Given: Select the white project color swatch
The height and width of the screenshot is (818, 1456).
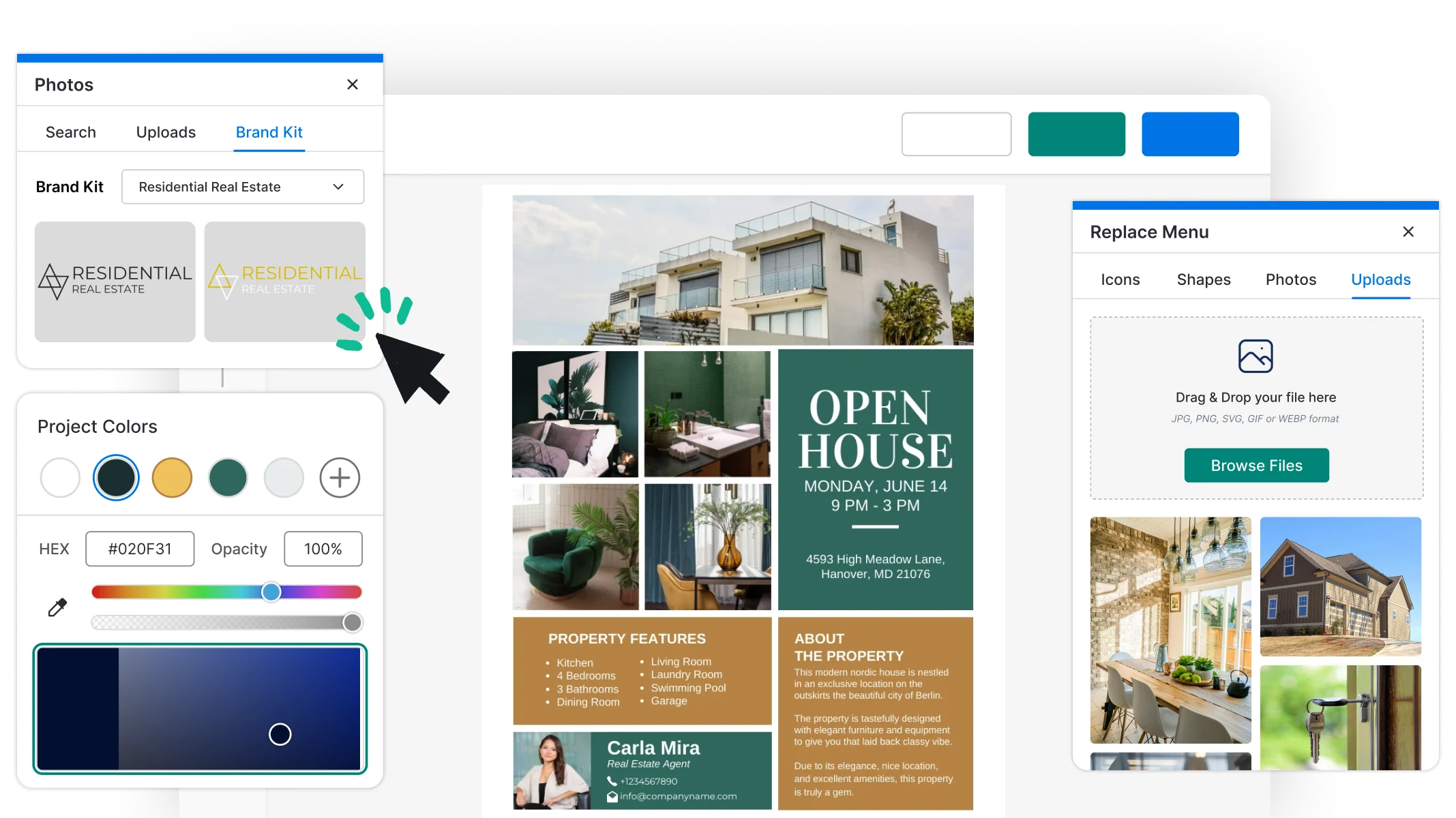Looking at the screenshot, I should [60, 478].
